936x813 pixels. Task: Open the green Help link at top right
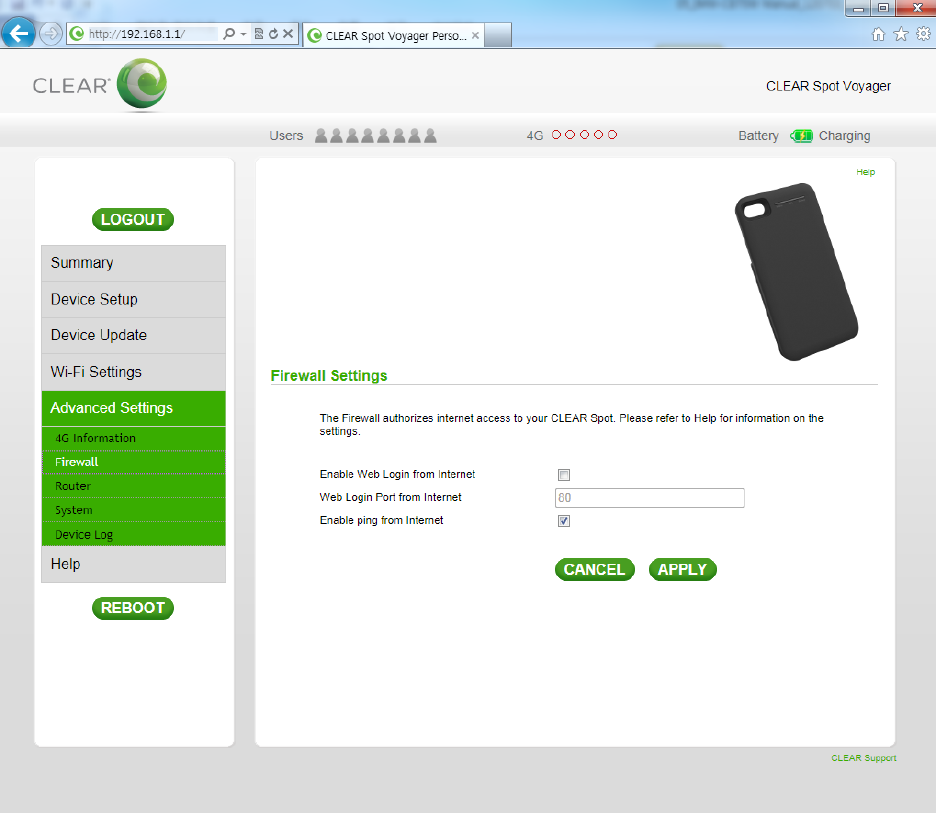866,172
